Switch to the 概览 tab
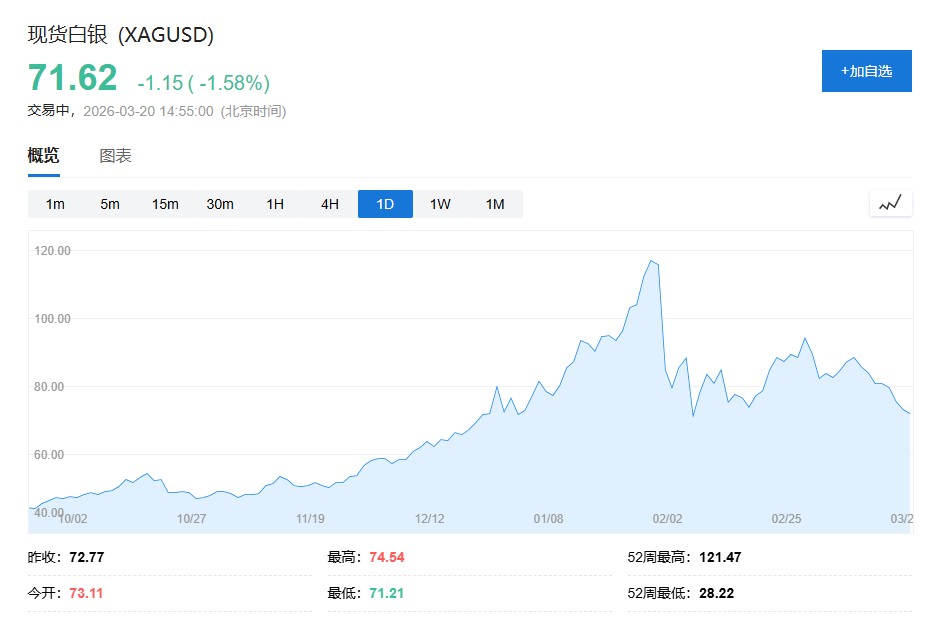 coord(43,156)
